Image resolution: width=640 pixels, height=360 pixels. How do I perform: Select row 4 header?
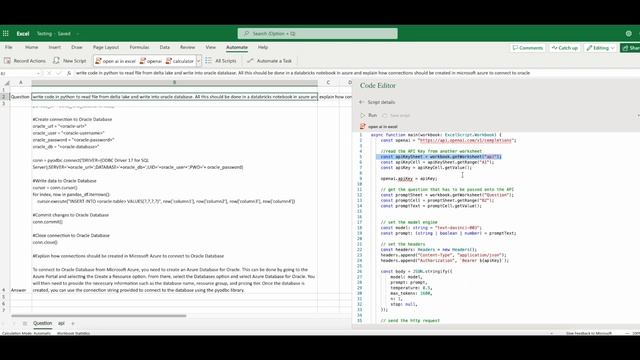point(4,290)
